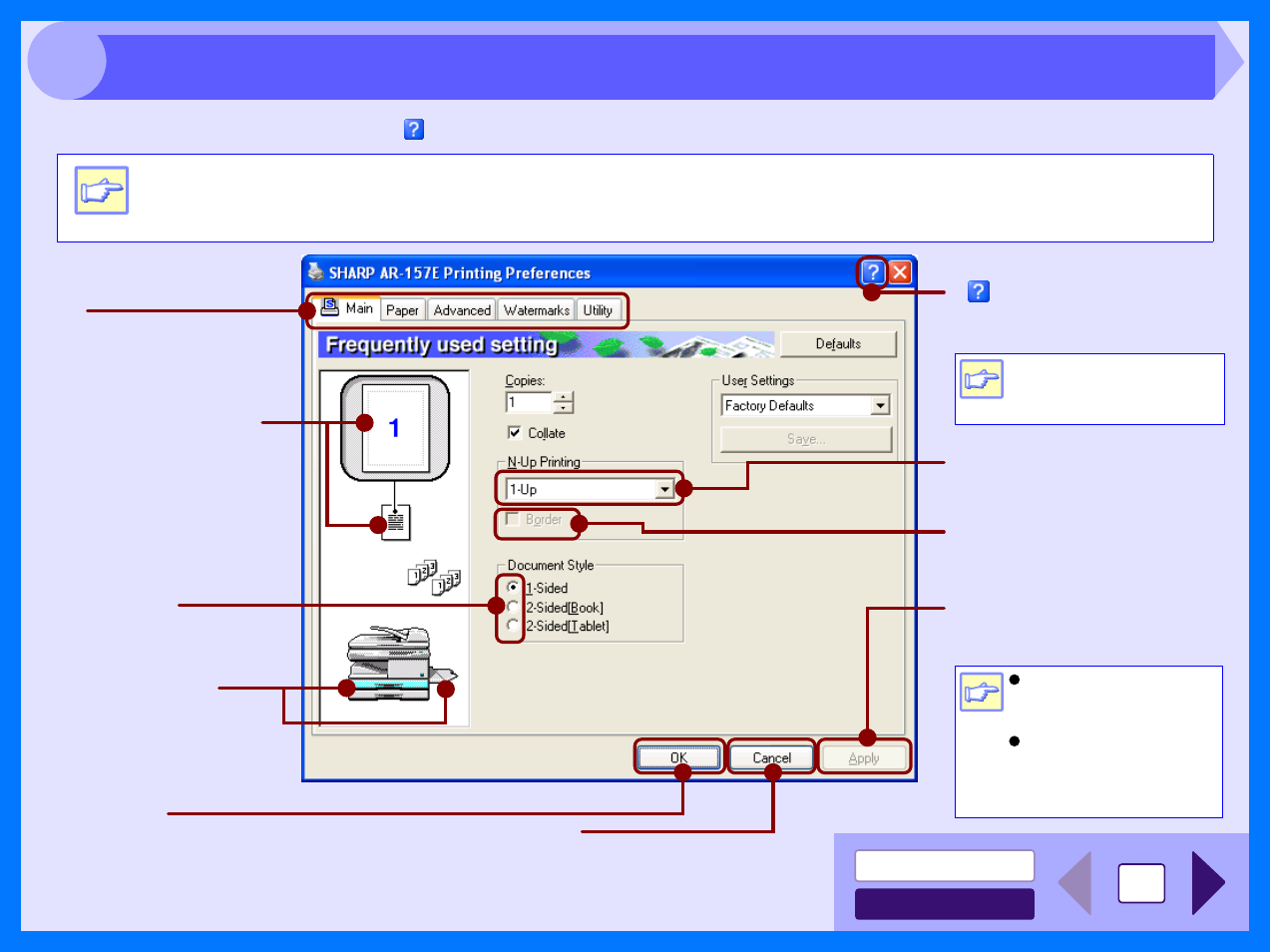Screen dimensions: 1270x952
Task: Click the small question mark icon above the note
Action: [414, 130]
